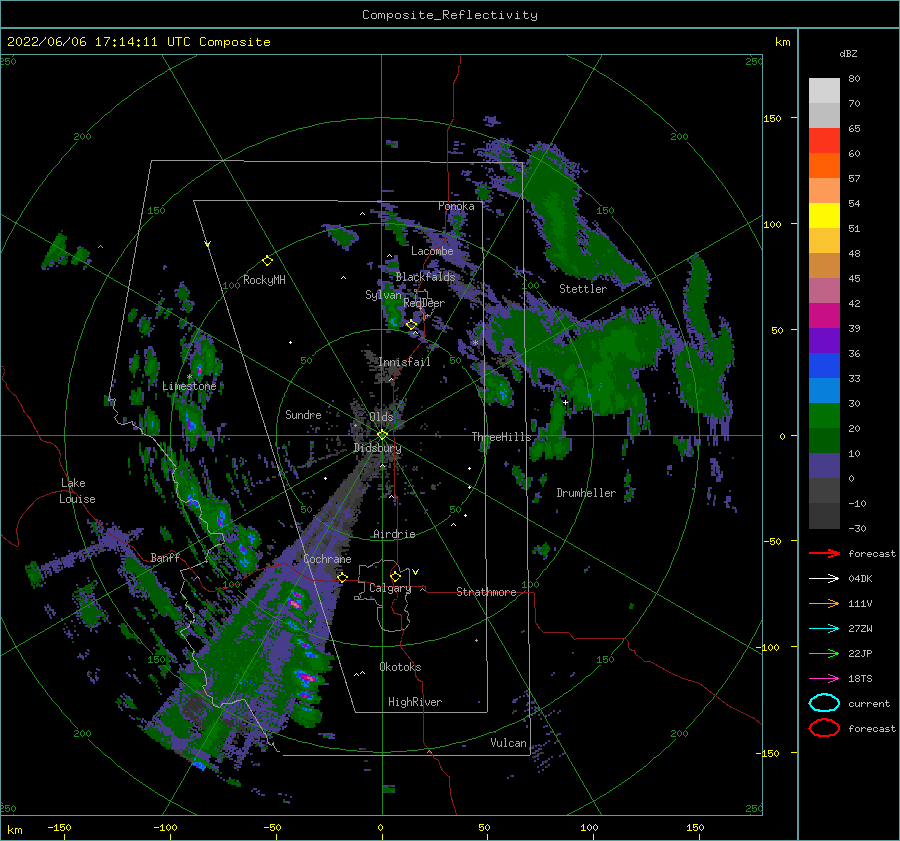The image size is (900, 841).
Task: Click the yellow diamond marker below RedDeer
Action: pos(411,325)
